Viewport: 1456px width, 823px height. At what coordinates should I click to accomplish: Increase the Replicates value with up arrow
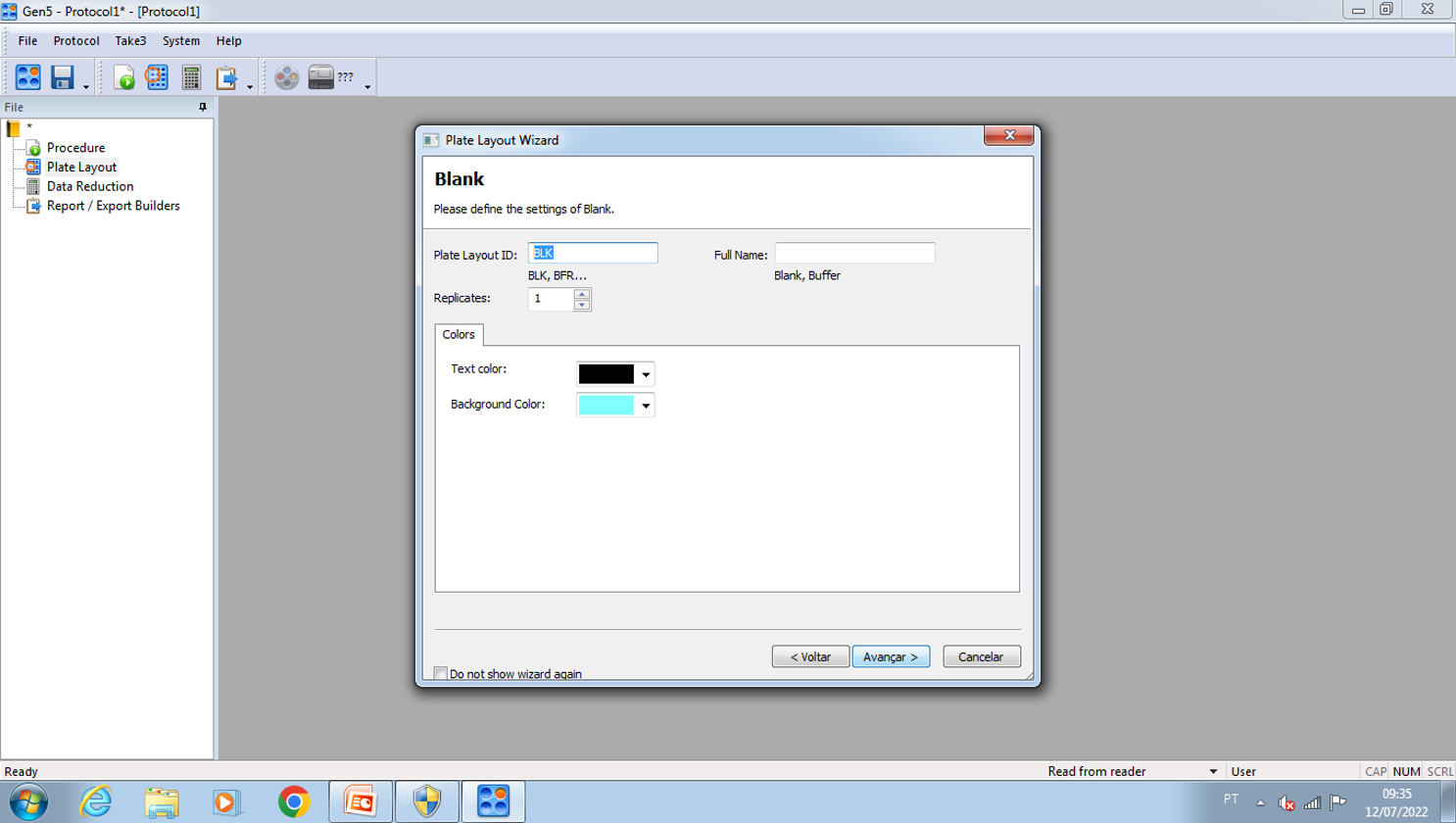coord(582,294)
